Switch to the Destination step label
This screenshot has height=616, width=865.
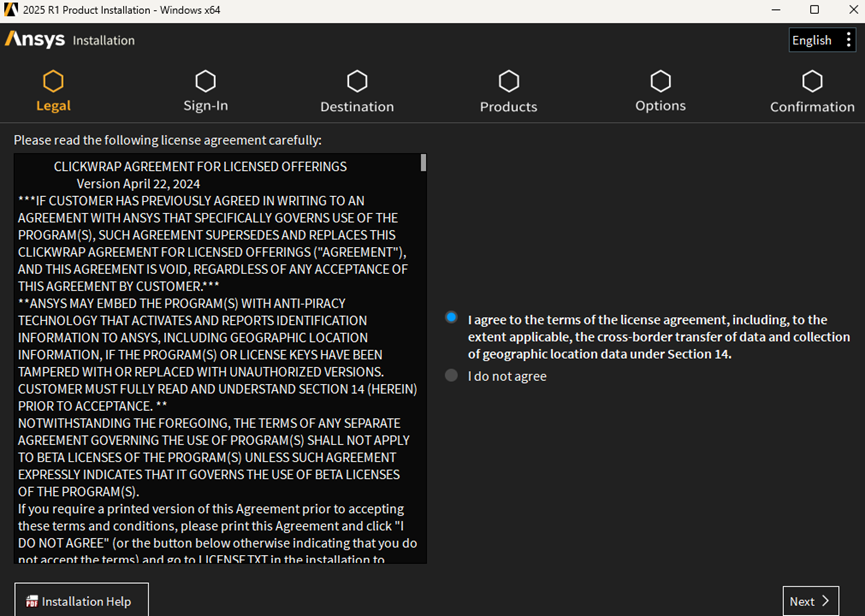[357, 106]
